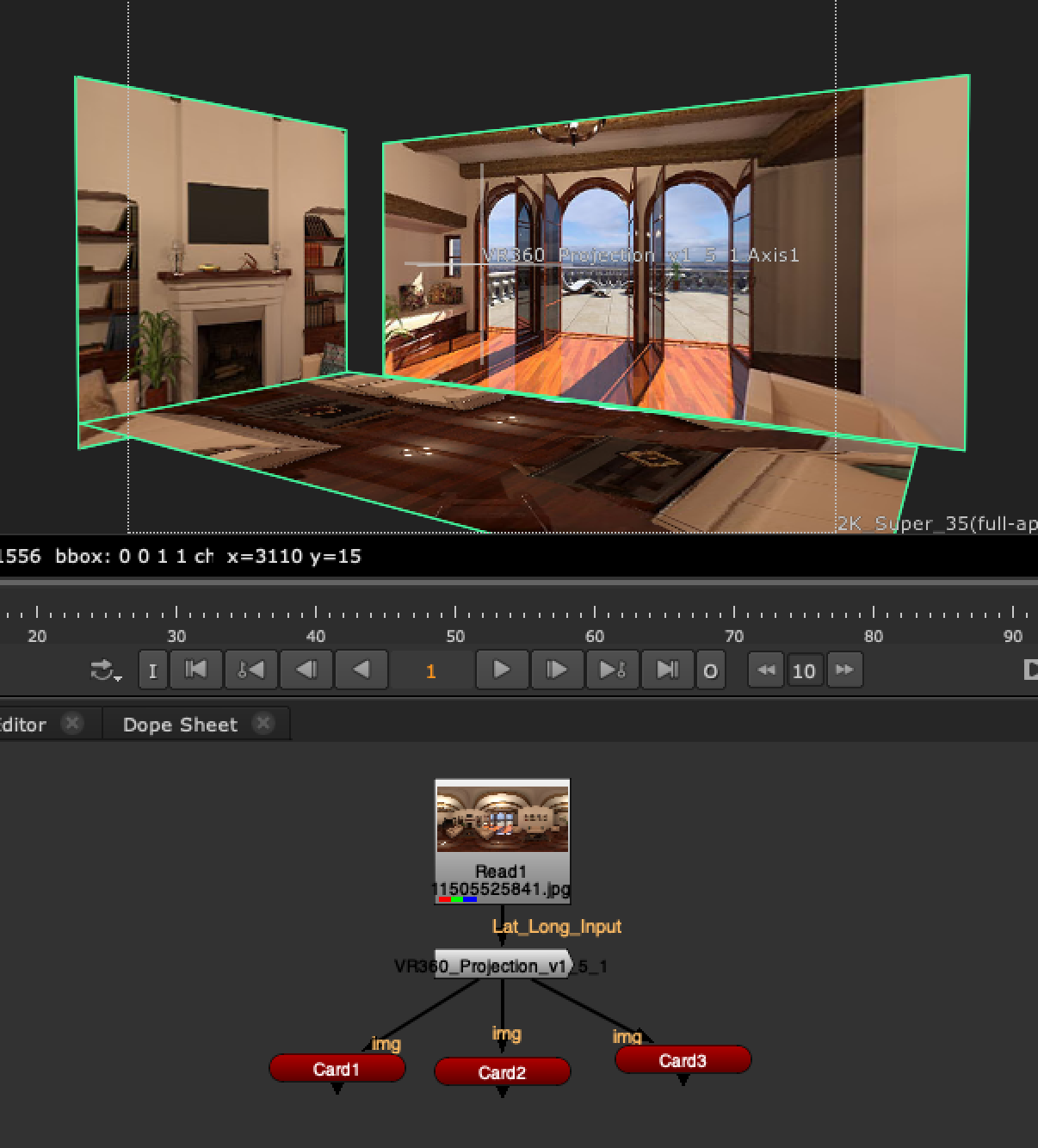
Task: Close the Dope Sheet tab
Action: (263, 724)
